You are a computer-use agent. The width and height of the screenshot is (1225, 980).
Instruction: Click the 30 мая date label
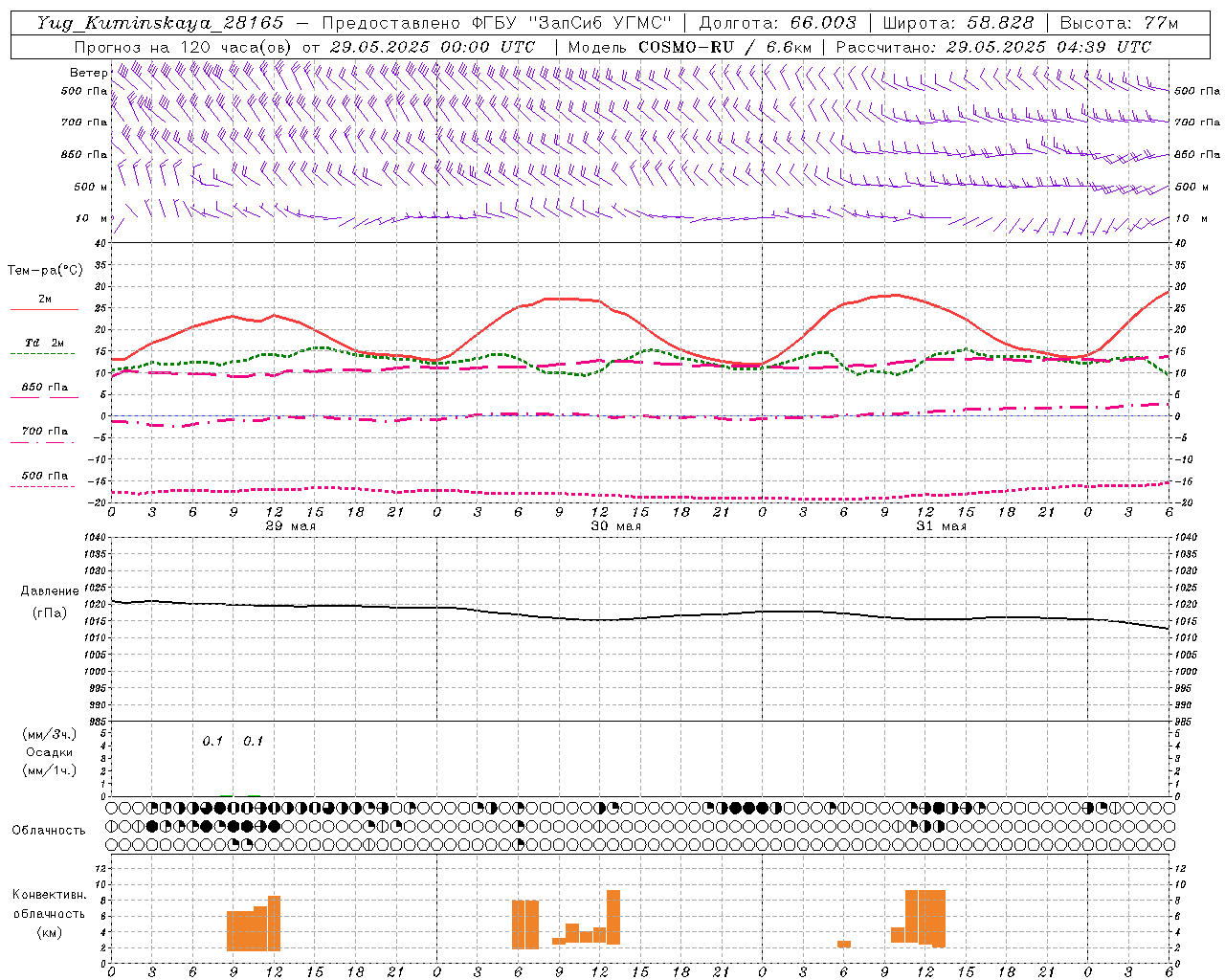coord(615,526)
